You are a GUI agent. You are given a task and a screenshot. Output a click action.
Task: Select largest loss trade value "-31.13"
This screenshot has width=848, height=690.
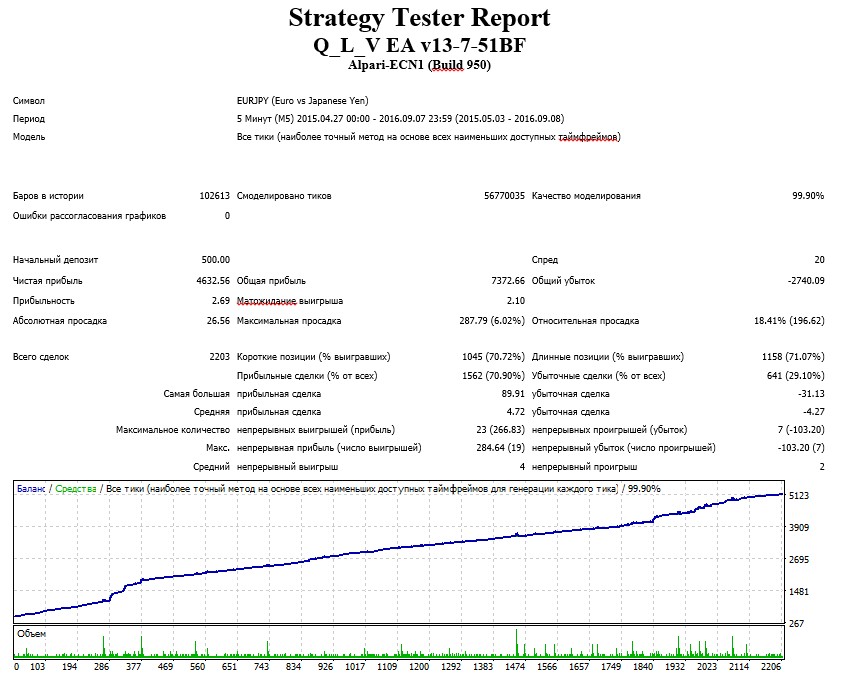click(811, 394)
